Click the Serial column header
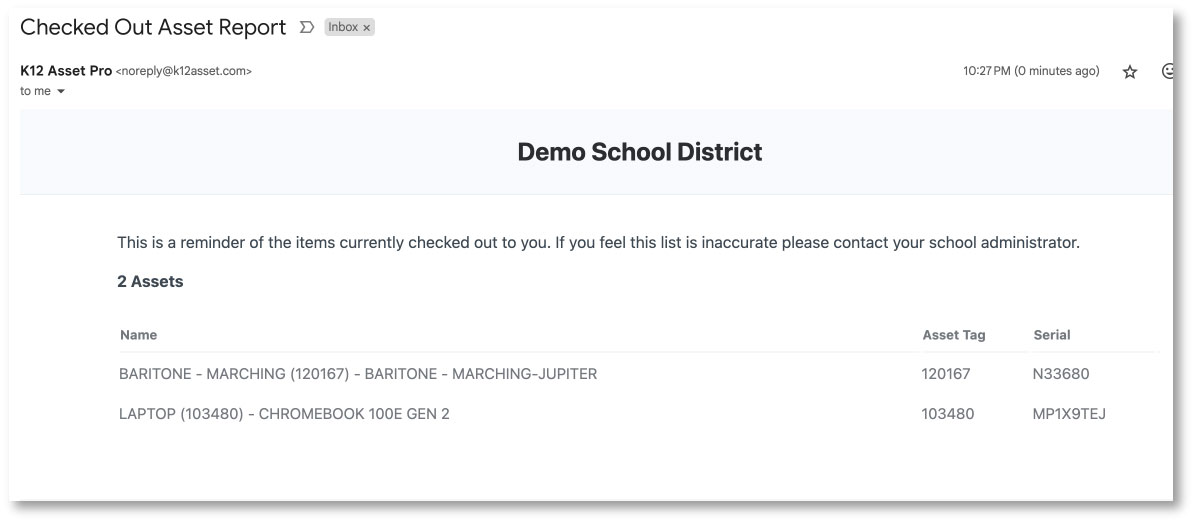Image resolution: width=1195 pixels, height=523 pixels. 1051,335
